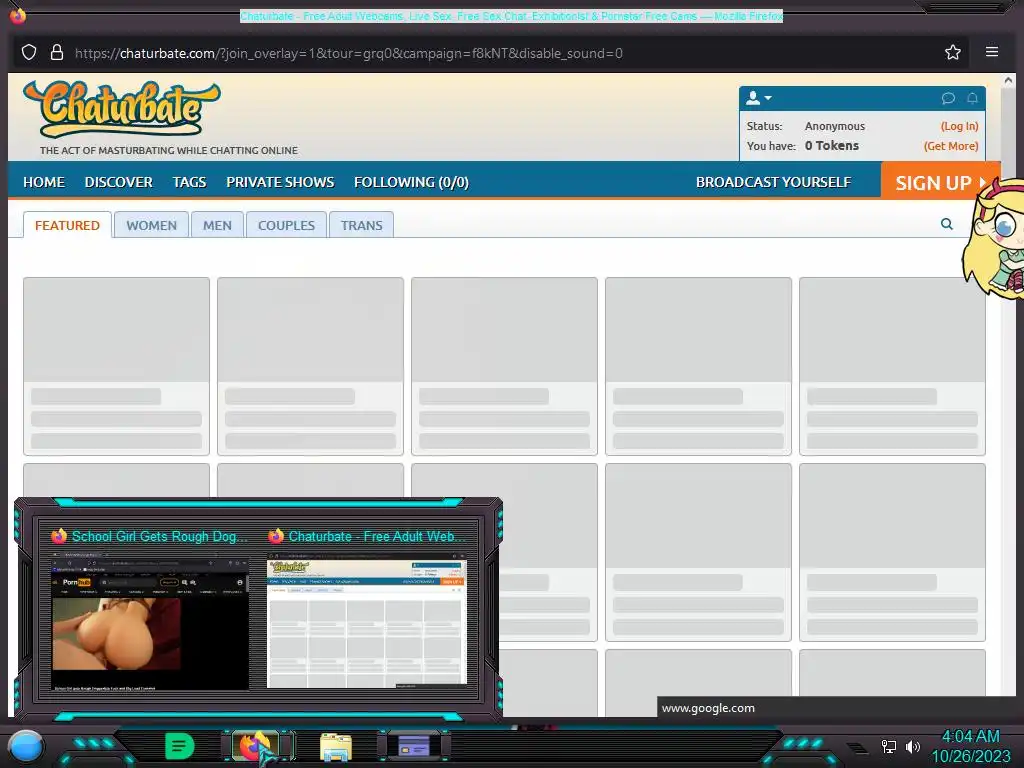Click the BROADCAST YOURSELF link
Screen dimensions: 1024x768
point(773,182)
